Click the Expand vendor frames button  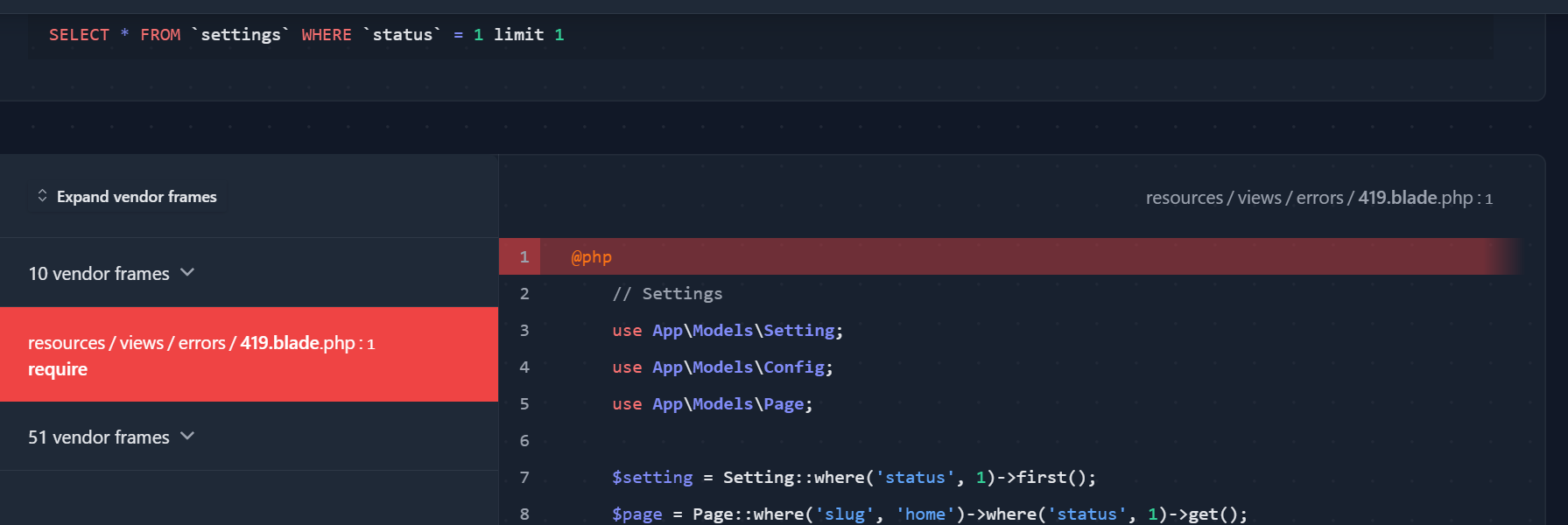(128, 197)
